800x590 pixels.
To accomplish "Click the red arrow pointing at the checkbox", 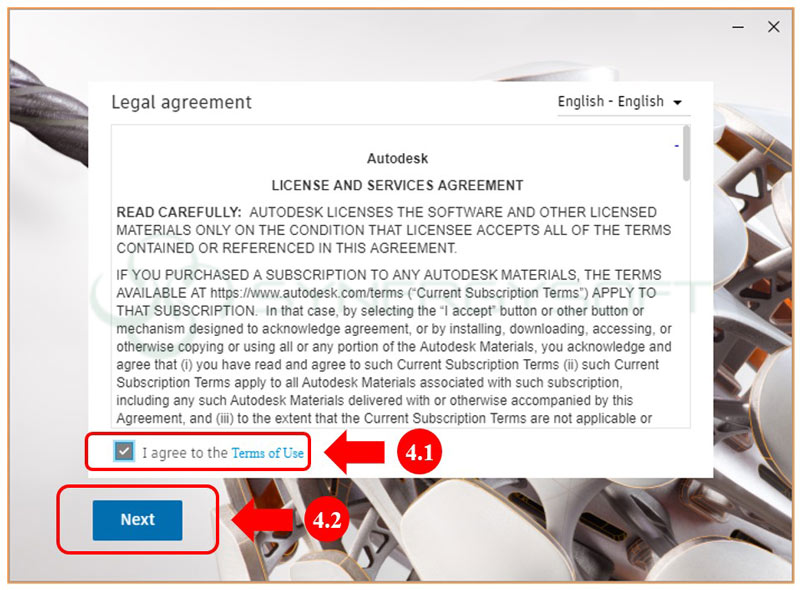I will coord(355,452).
